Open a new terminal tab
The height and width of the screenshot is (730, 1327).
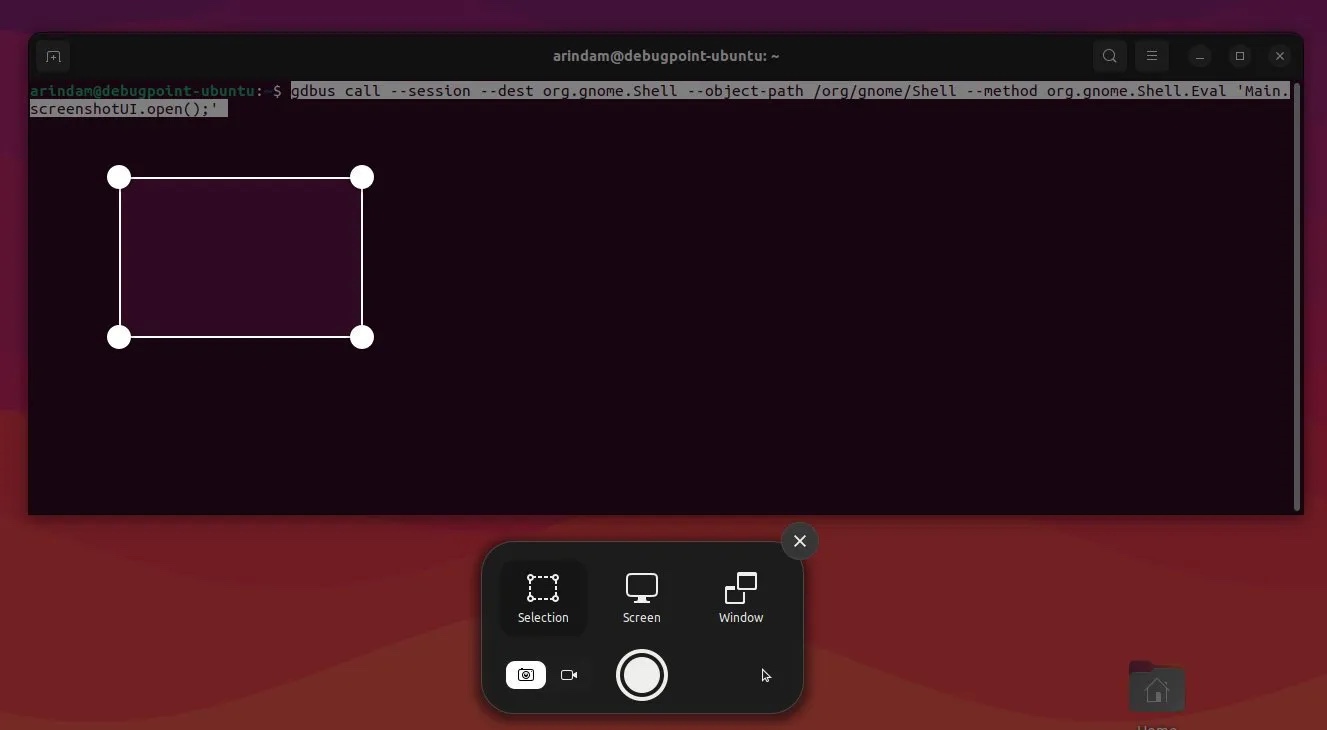[53, 56]
